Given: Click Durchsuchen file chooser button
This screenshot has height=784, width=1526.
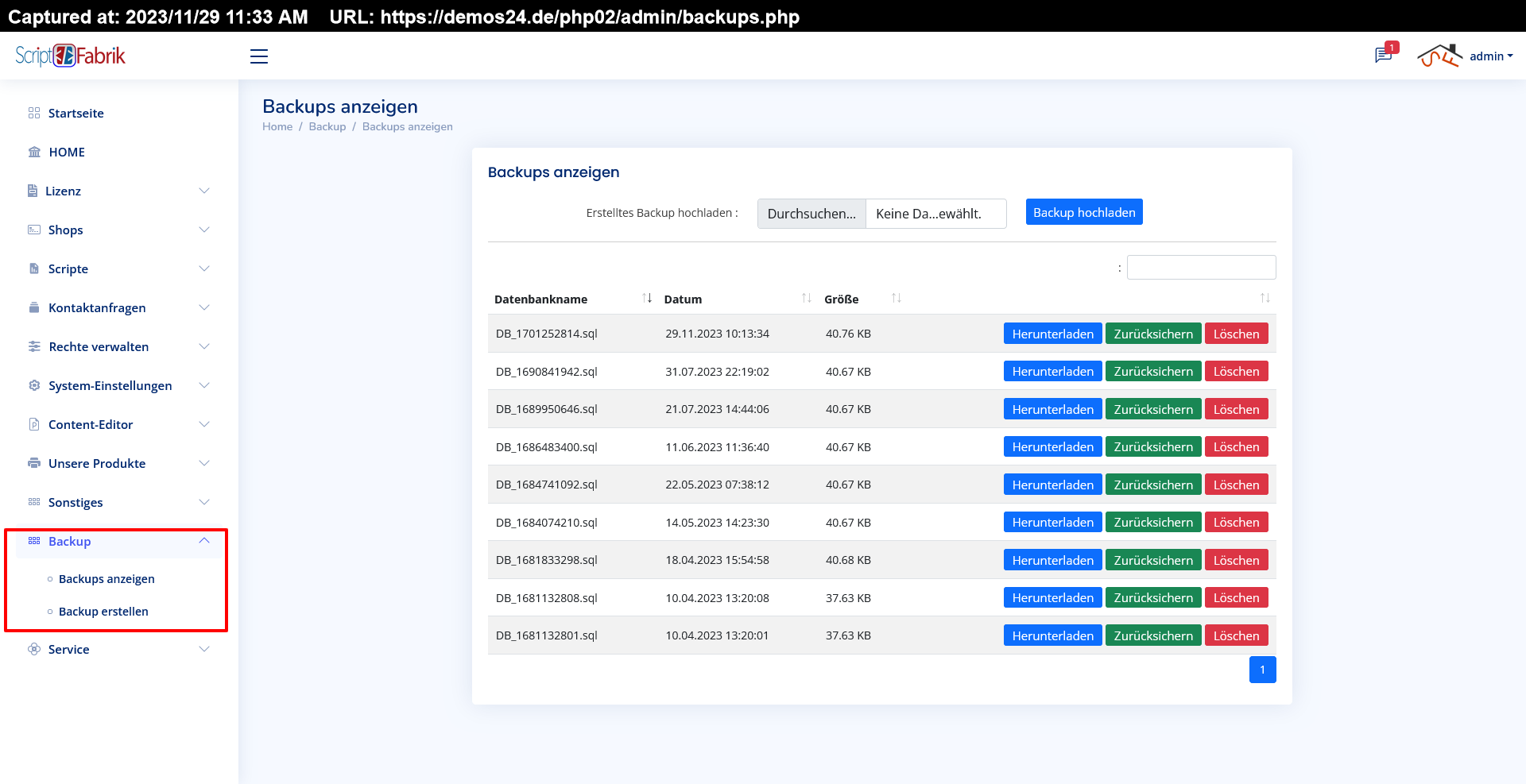Looking at the screenshot, I should 811,214.
